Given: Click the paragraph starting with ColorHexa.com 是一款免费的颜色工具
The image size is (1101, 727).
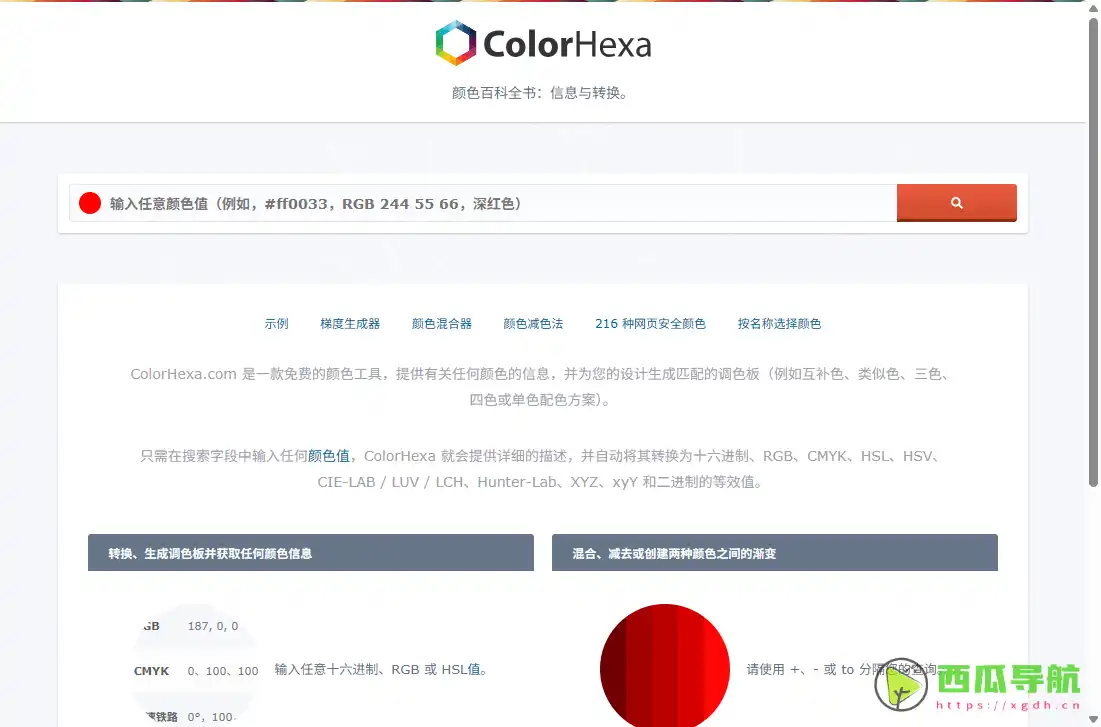Looking at the screenshot, I should click(x=541, y=386).
